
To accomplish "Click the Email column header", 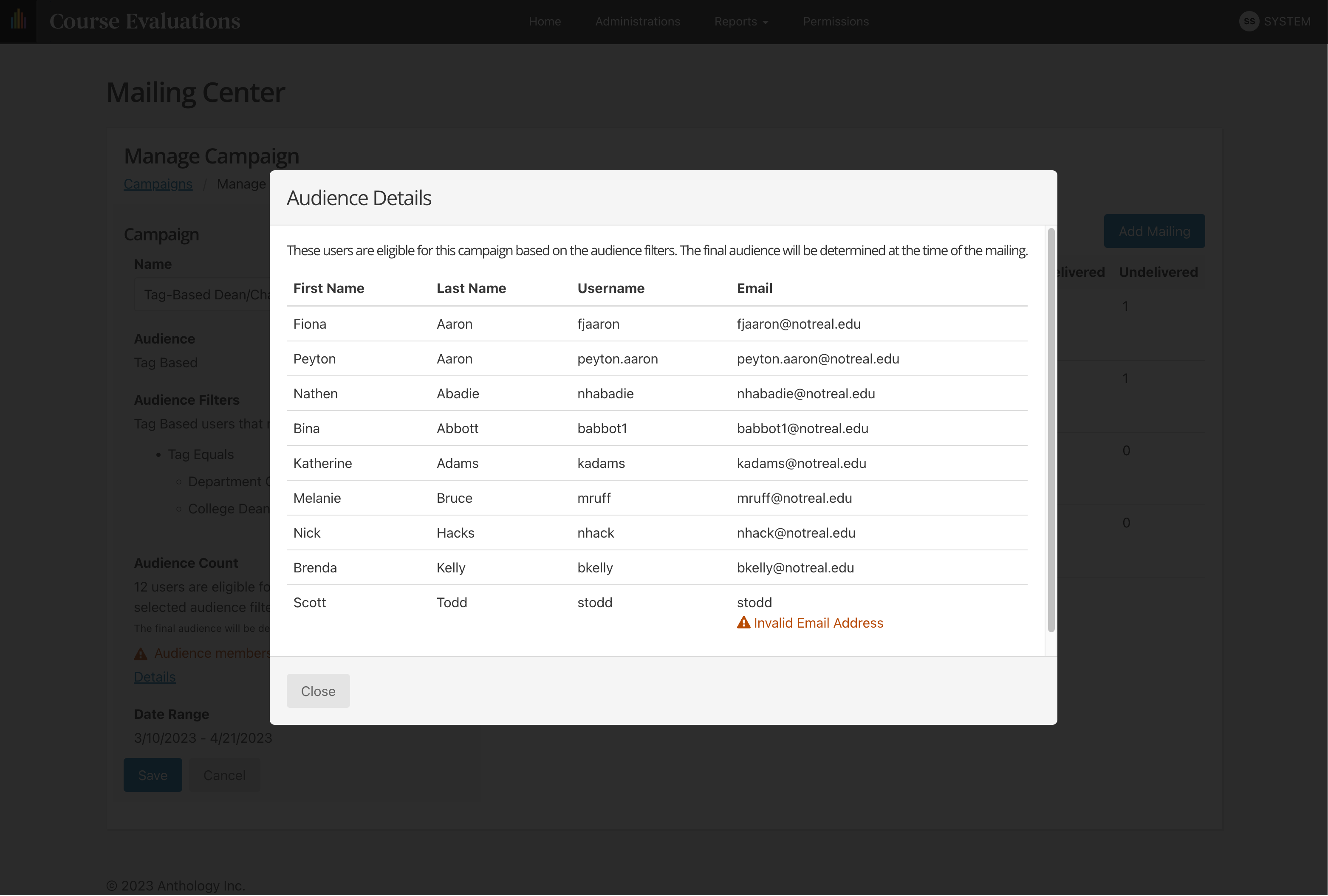I will pos(754,288).
